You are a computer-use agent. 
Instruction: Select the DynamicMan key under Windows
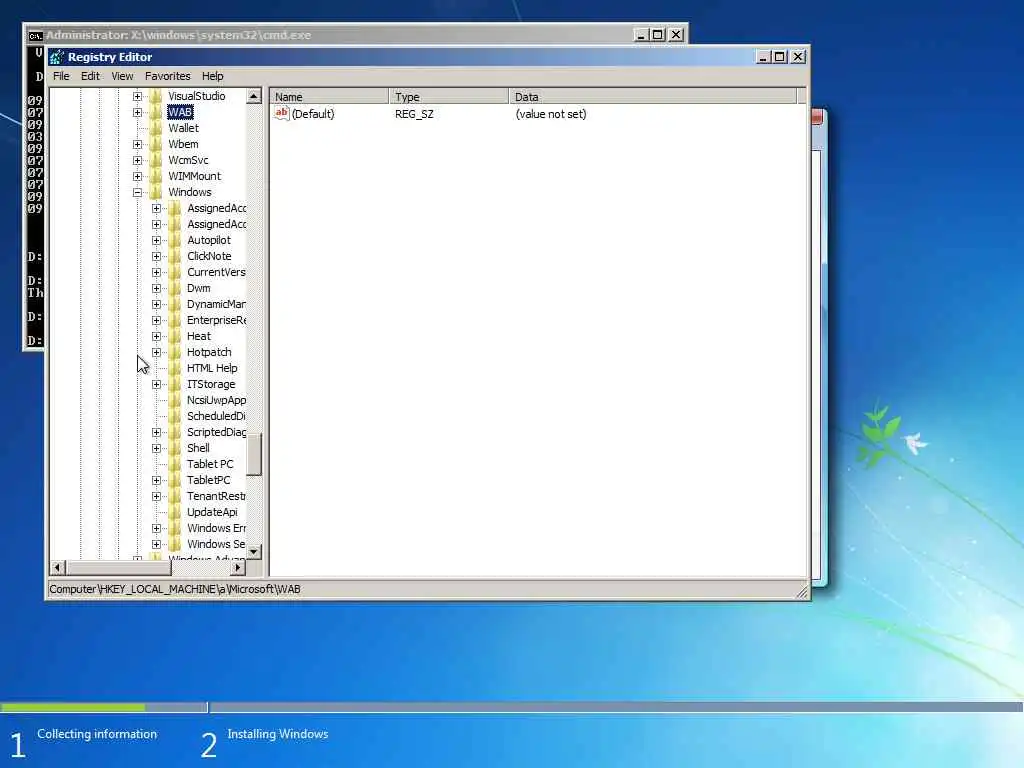tap(216, 304)
